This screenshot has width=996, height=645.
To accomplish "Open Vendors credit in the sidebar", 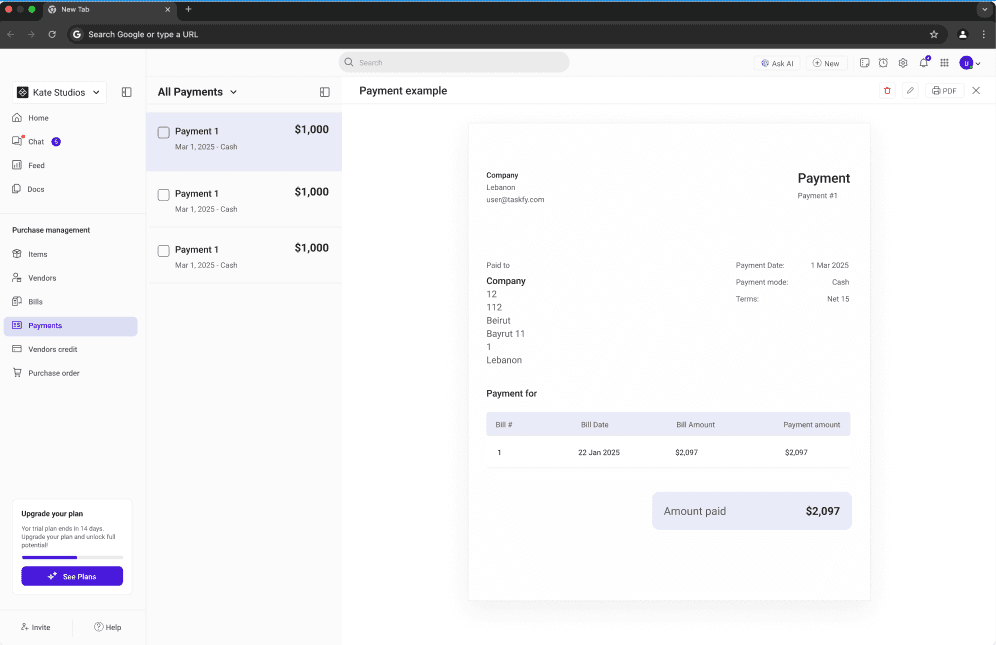I will click(x=53, y=350).
